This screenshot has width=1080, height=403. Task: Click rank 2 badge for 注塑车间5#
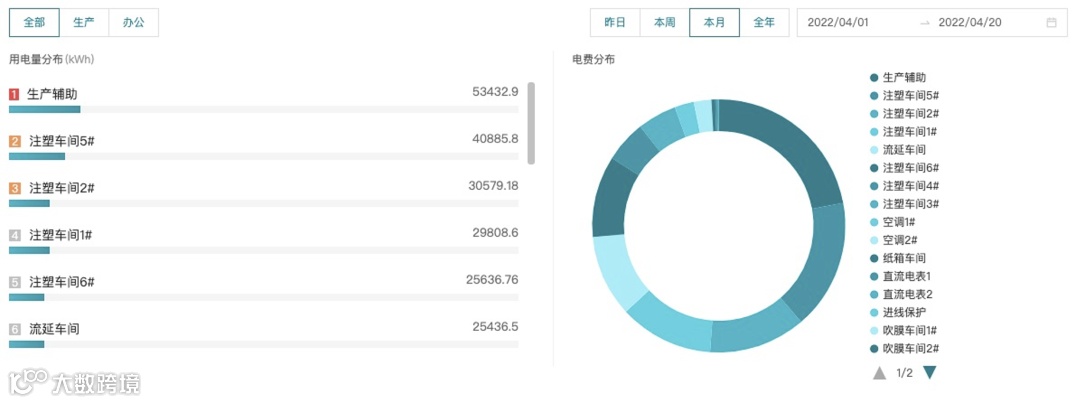[x=15, y=141]
